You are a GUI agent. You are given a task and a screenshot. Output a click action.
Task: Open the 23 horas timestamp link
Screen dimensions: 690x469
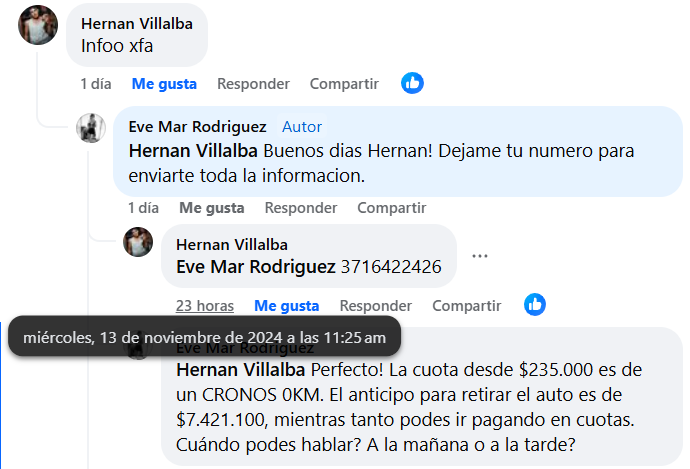pyautogui.click(x=205, y=306)
